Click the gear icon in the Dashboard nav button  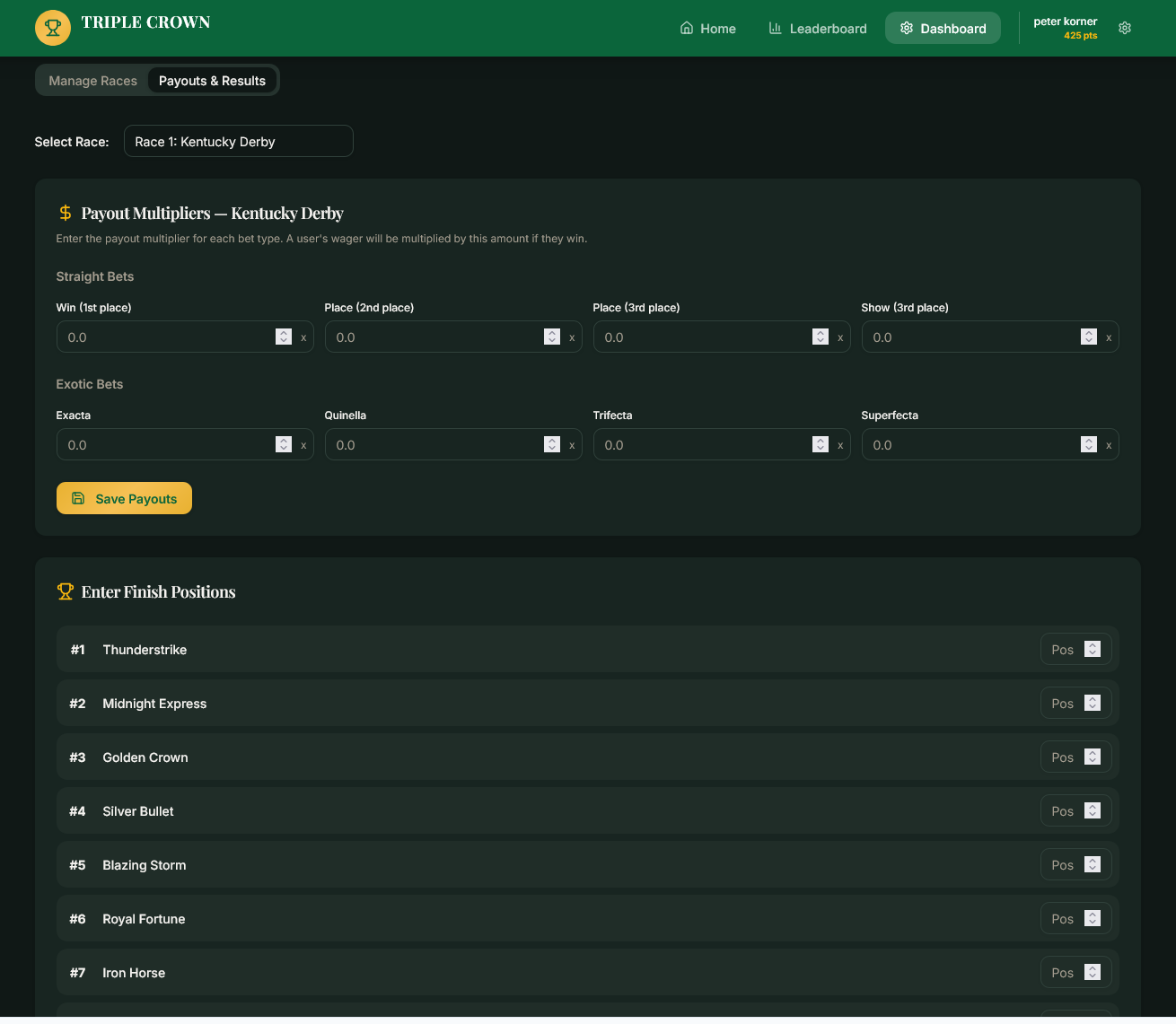click(907, 28)
